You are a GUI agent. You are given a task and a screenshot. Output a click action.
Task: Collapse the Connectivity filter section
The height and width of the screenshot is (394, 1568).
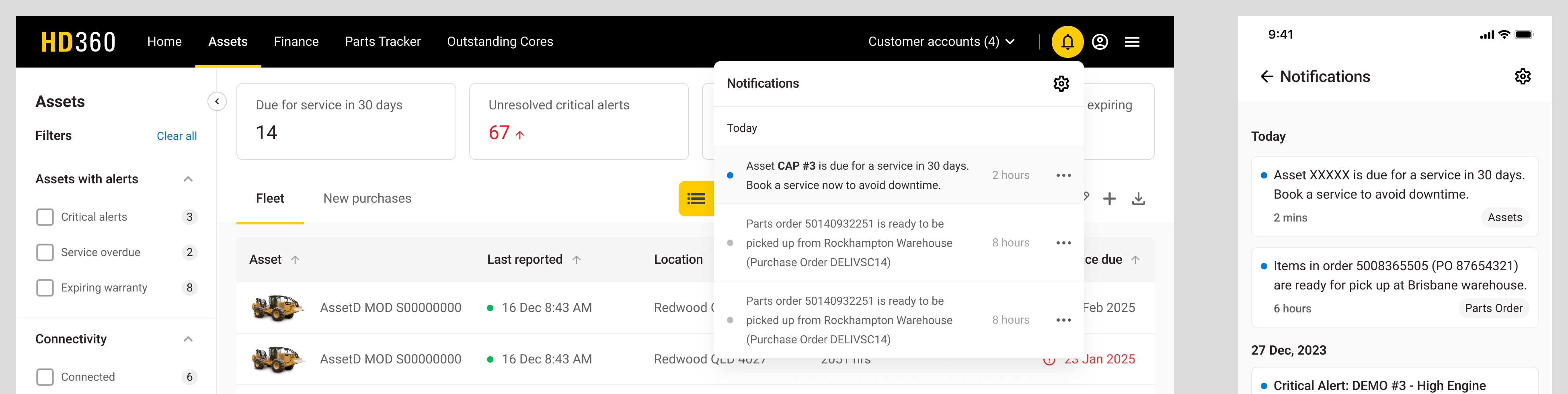(188, 339)
